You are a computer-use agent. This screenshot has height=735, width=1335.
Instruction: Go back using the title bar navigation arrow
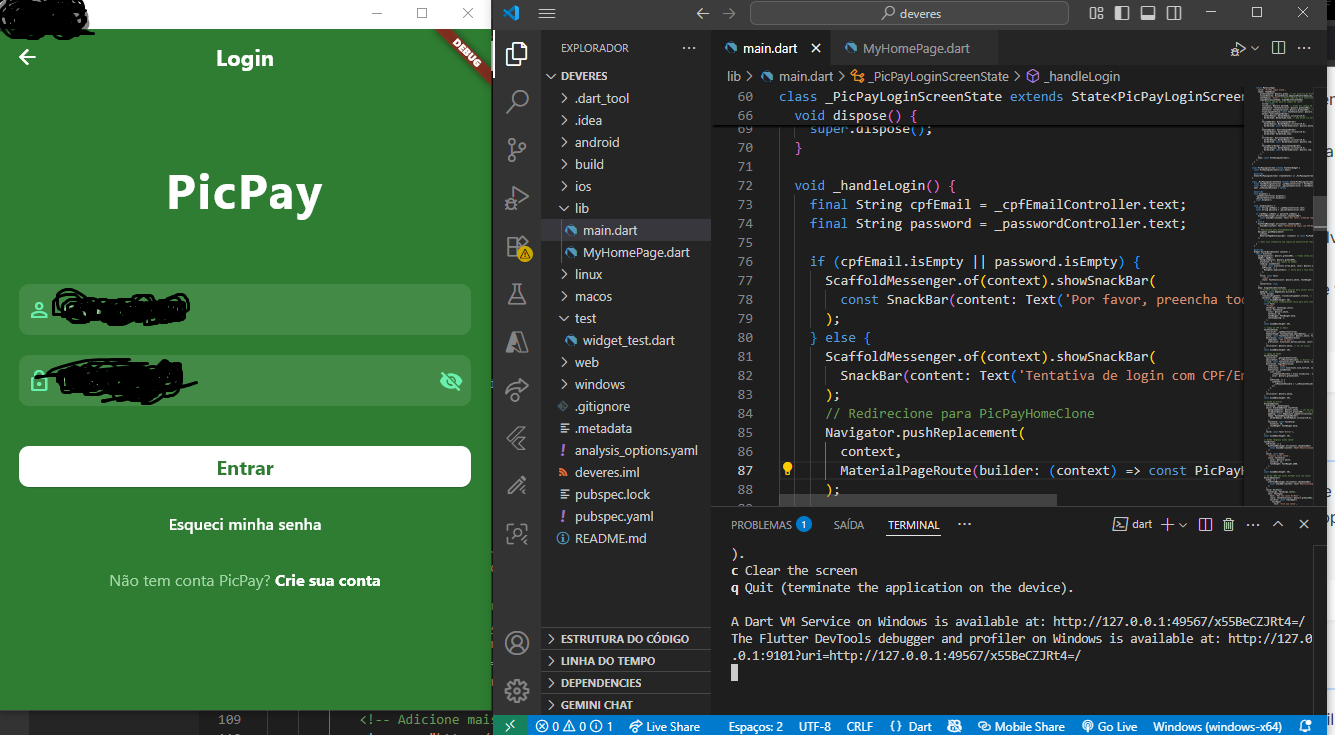point(702,13)
